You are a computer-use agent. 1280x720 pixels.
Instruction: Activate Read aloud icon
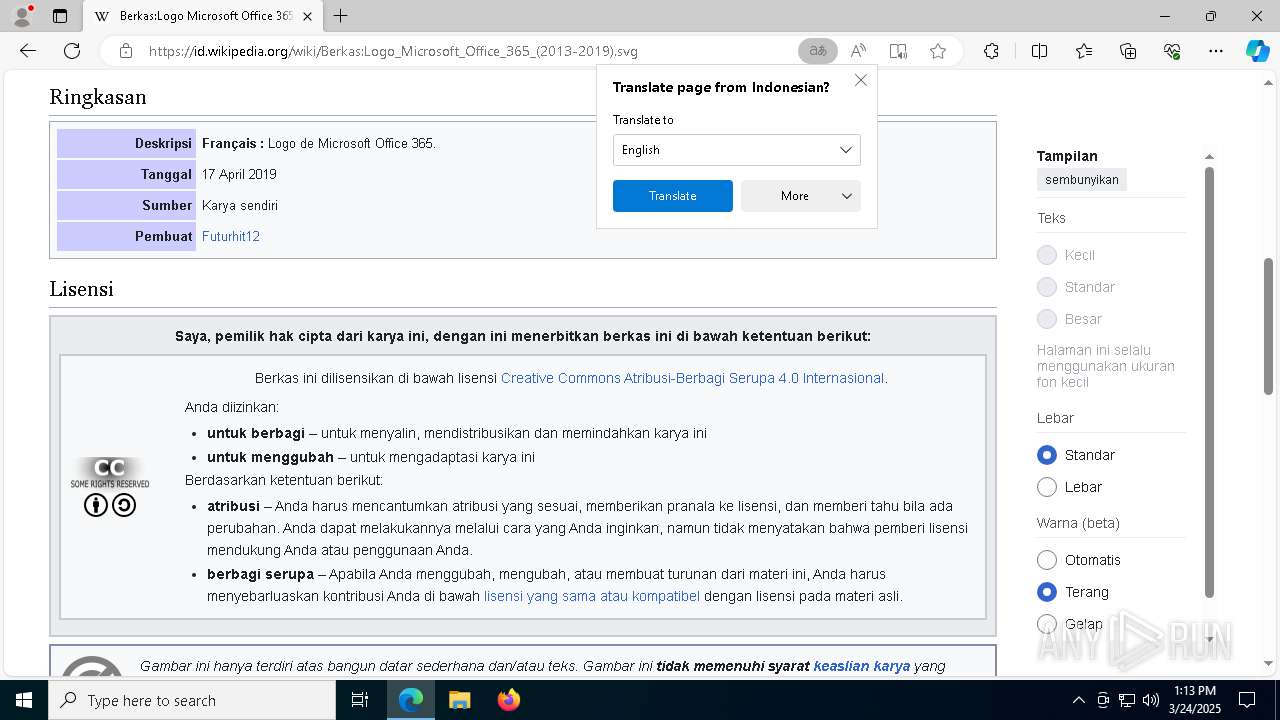pyautogui.click(x=858, y=51)
